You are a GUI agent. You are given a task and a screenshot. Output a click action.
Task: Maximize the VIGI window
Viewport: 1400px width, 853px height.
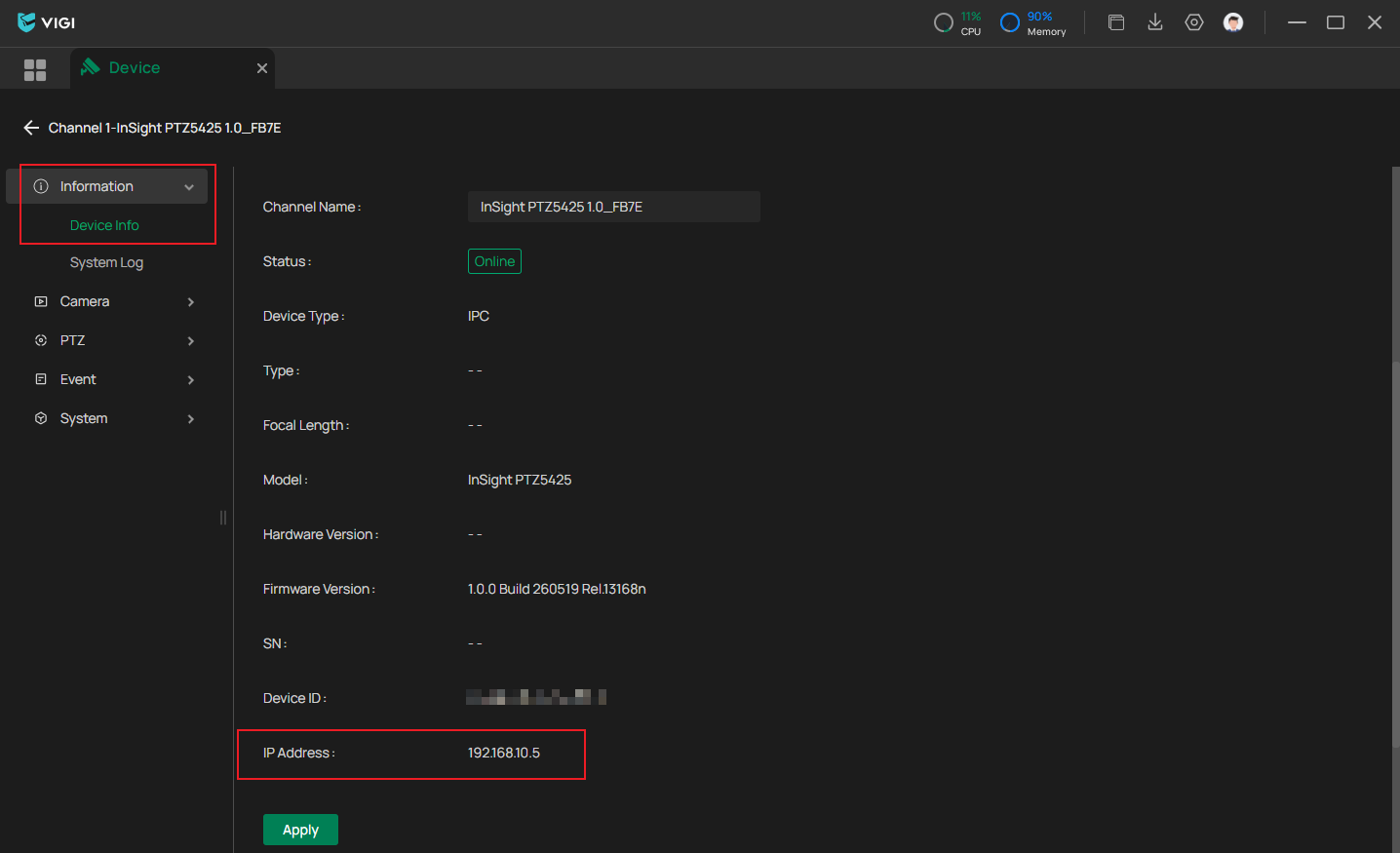pyautogui.click(x=1336, y=22)
